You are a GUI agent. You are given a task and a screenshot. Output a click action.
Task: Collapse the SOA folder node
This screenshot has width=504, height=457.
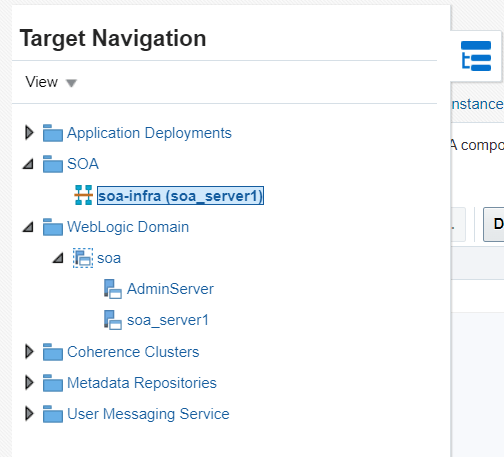(x=28, y=164)
